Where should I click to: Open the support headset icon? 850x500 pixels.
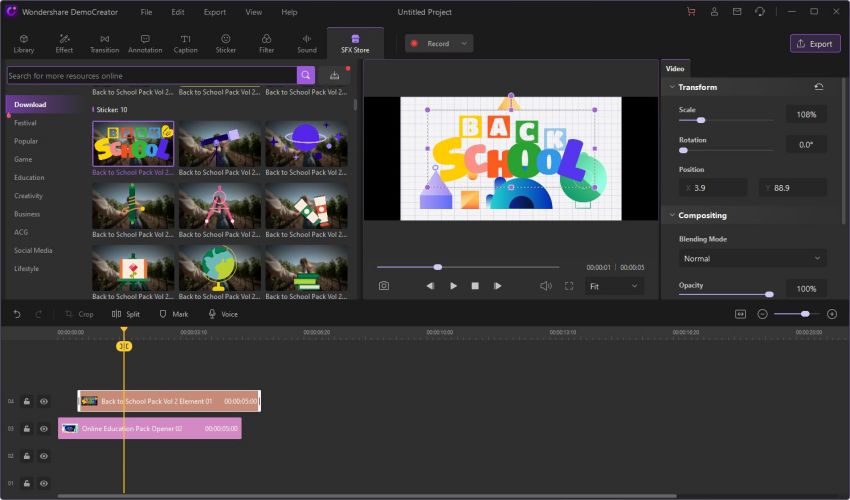coord(759,11)
